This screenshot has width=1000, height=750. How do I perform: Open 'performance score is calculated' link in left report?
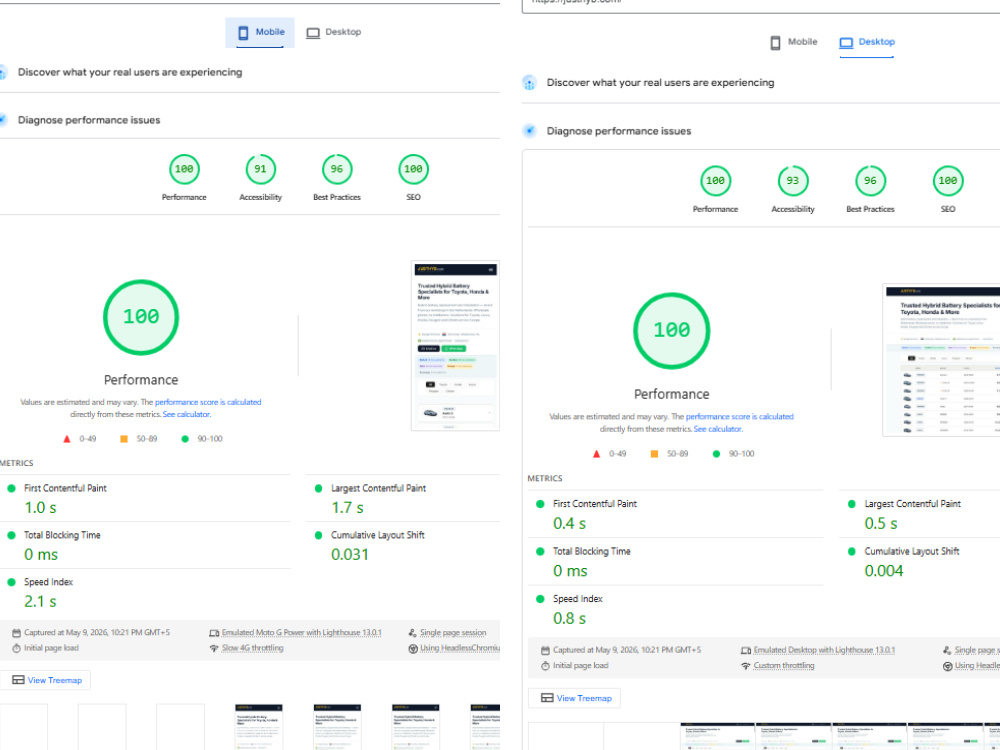point(208,402)
